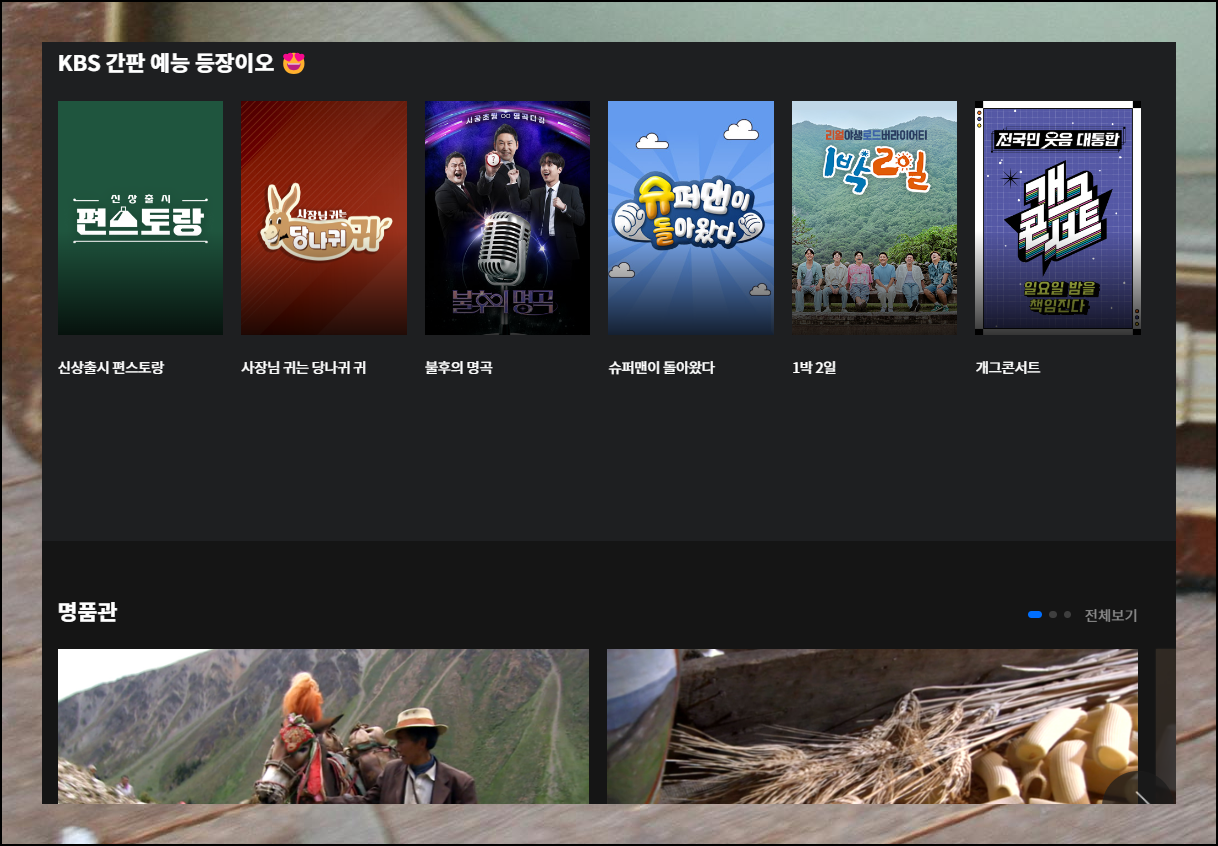The width and height of the screenshot is (1218, 846).
Task: Open the 명품관 video with wheat and pasta
Action: click(x=872, y=727)
